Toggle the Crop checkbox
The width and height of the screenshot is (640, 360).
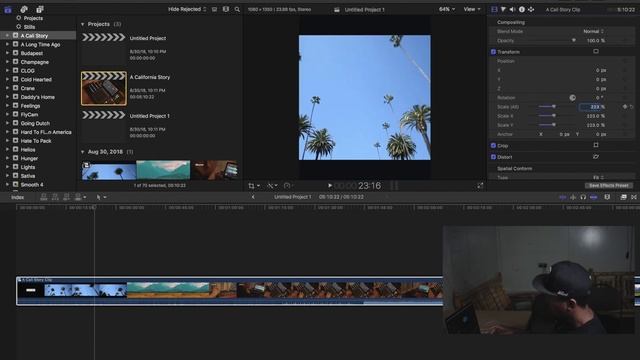click(x=493, y=145)
